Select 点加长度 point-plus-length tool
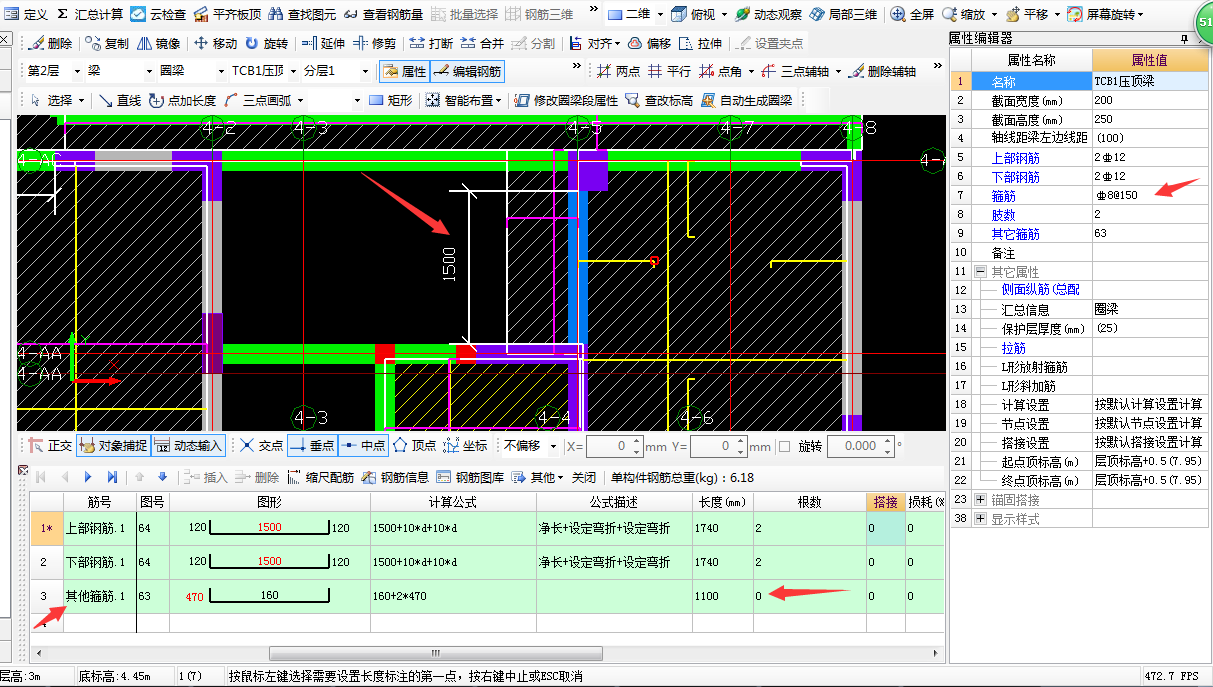The width and height of the screenshot is (1213, 687). point(183,100)
